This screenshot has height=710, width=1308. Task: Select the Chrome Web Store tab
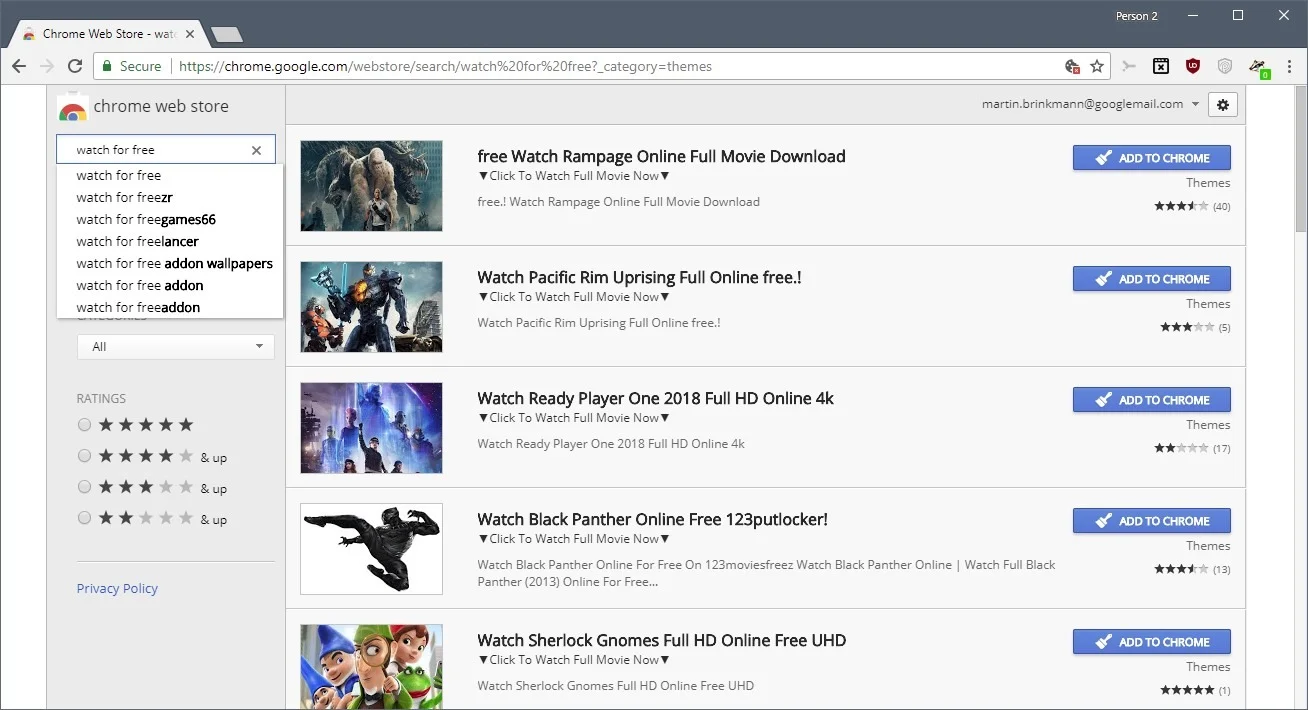point(108,34)
